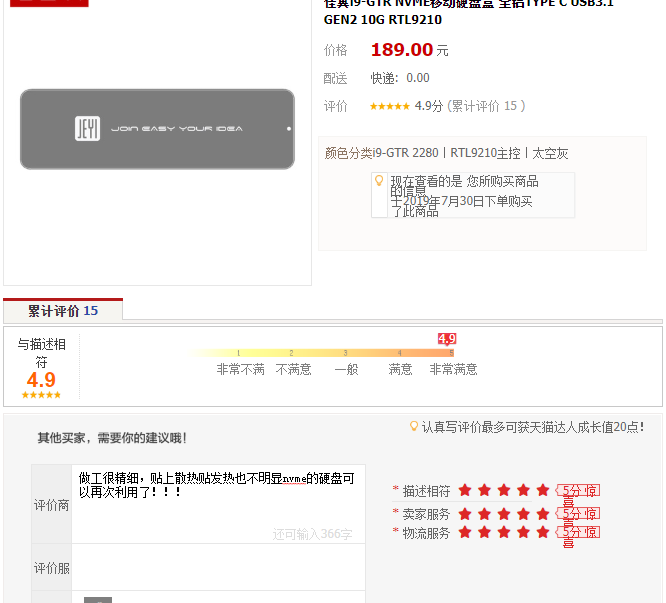Set 描述相符 rating to one star
Screen dimensions: 666x603
(465, 490)
